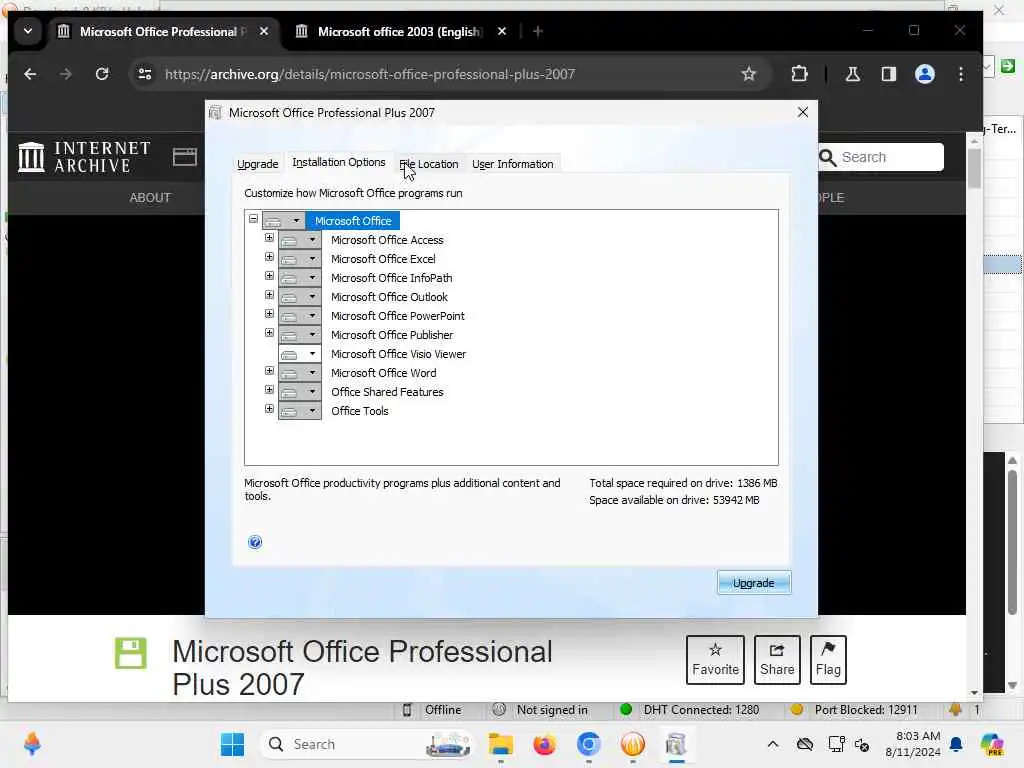Click the blue help question mark icon
Image resolution: width=1024 pixels, height=768 pixels.
255,542
